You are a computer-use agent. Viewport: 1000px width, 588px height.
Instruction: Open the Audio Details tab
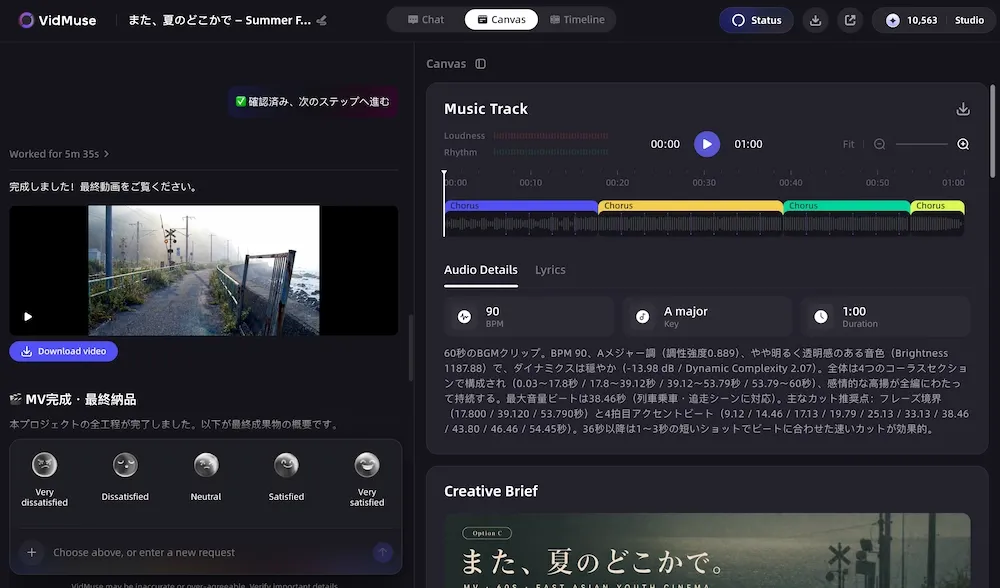tap(481, 270)
